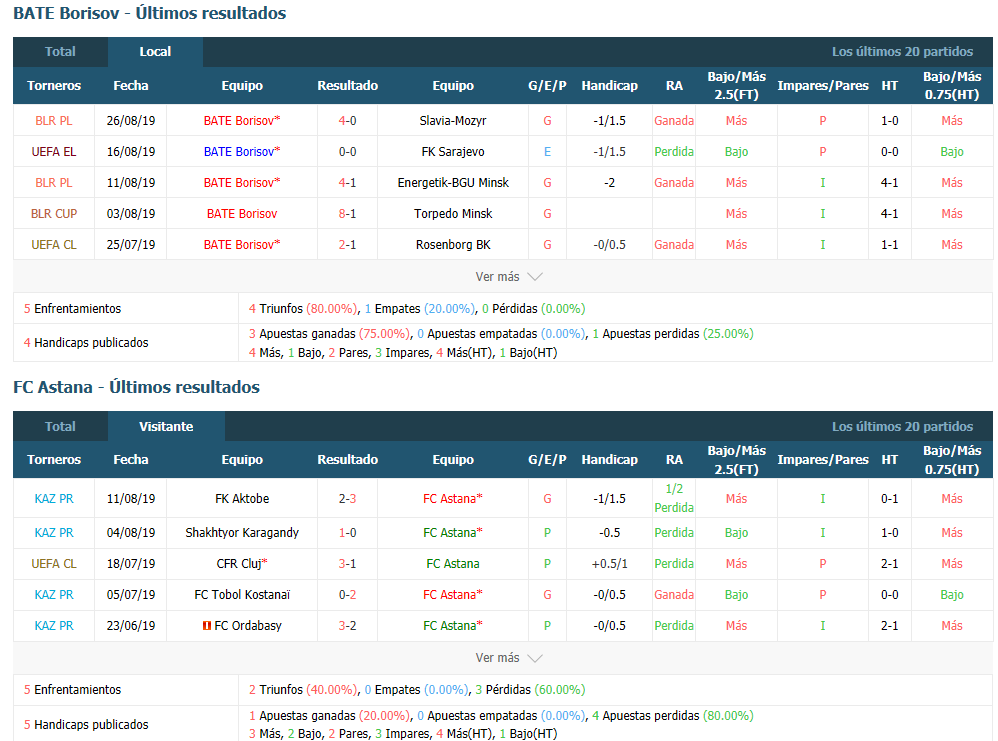Expand Ver más under BATE Borisov results

click(x=509, y=277)
